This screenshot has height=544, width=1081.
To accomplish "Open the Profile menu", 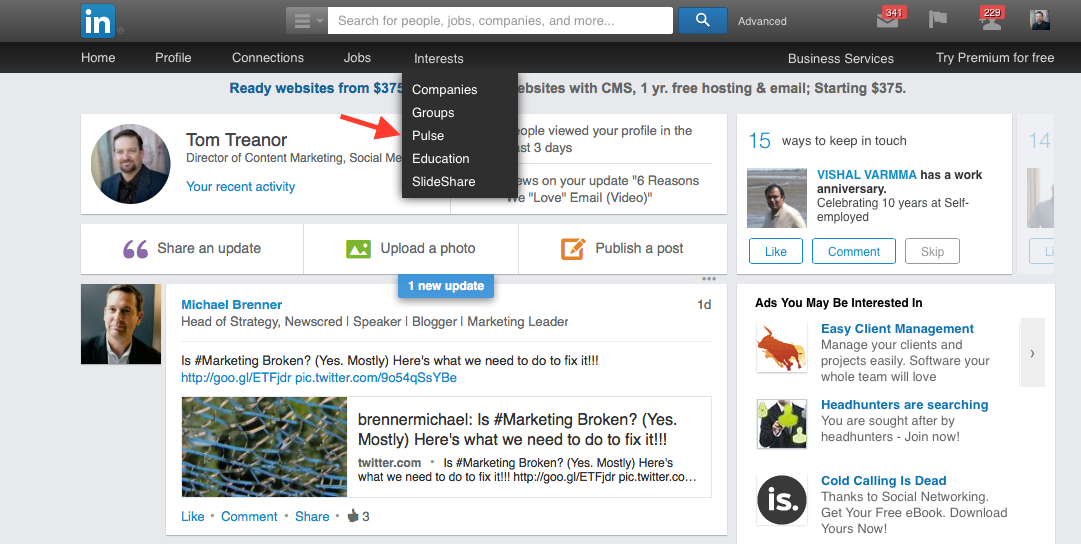I will pos(173,58).
